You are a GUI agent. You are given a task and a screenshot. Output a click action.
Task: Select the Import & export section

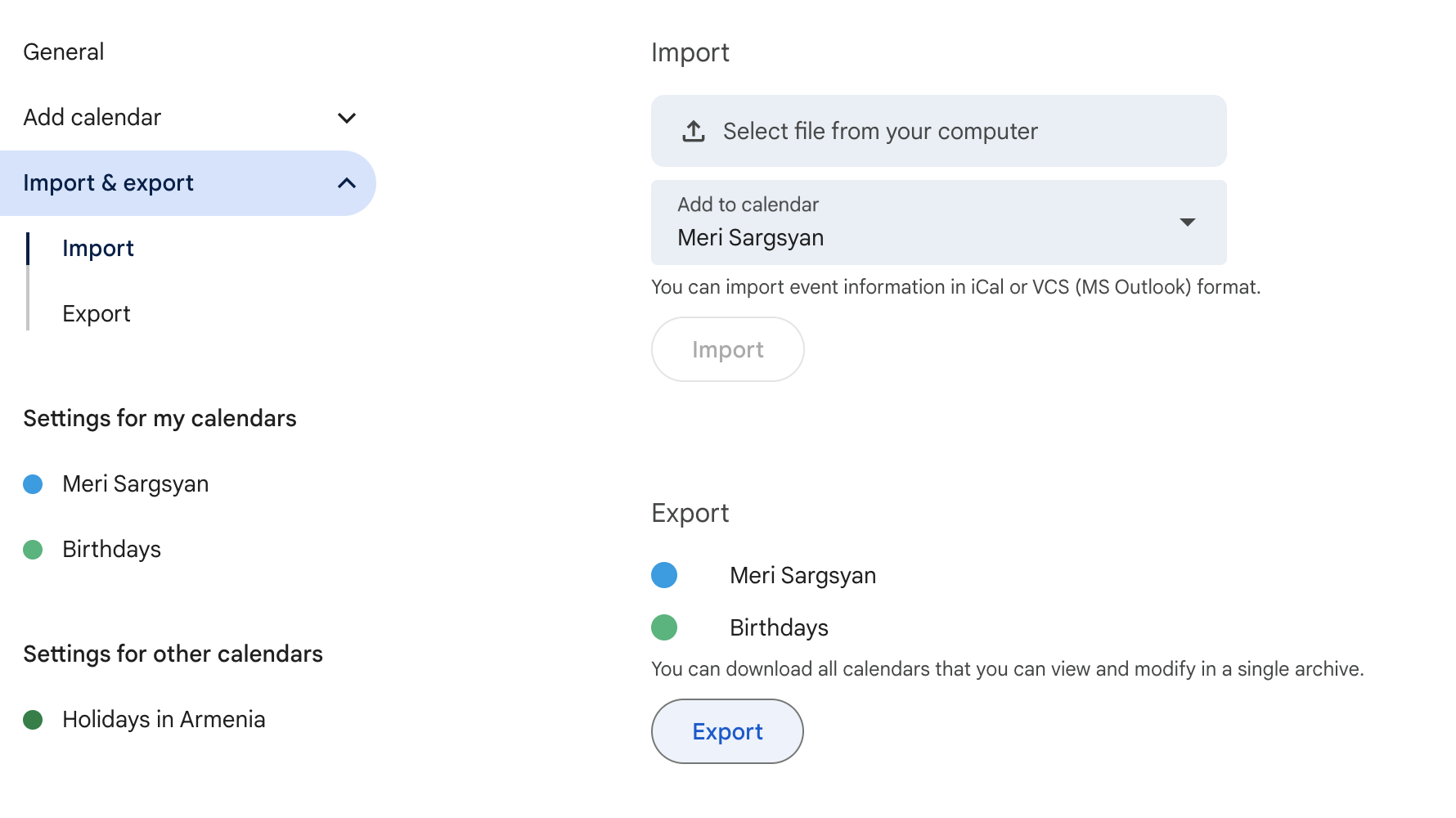(x=187, y=183)
